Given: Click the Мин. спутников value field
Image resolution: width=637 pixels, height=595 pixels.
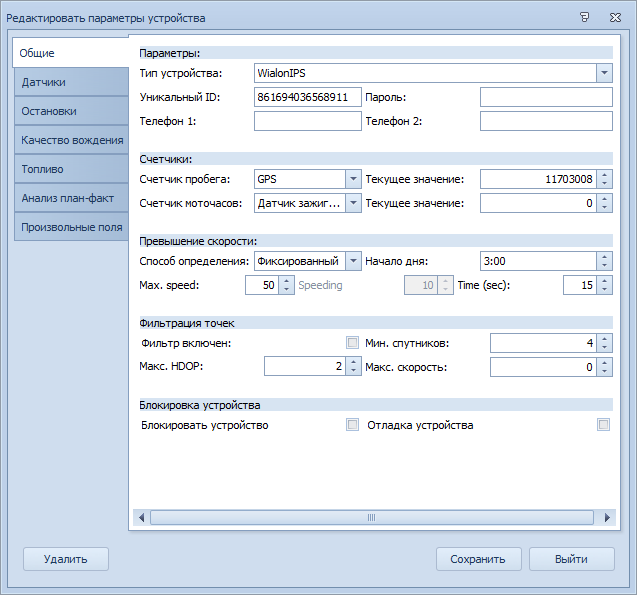Looking at the screenshot, I should click(x=544, y=343).
